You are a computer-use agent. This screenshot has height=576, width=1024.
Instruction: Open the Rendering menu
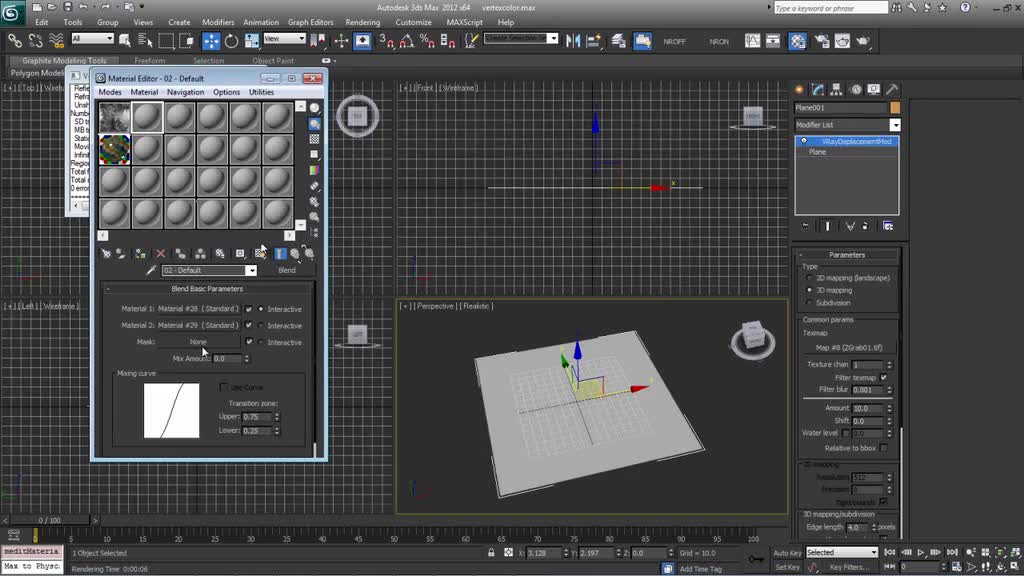[x=363, y=22]
